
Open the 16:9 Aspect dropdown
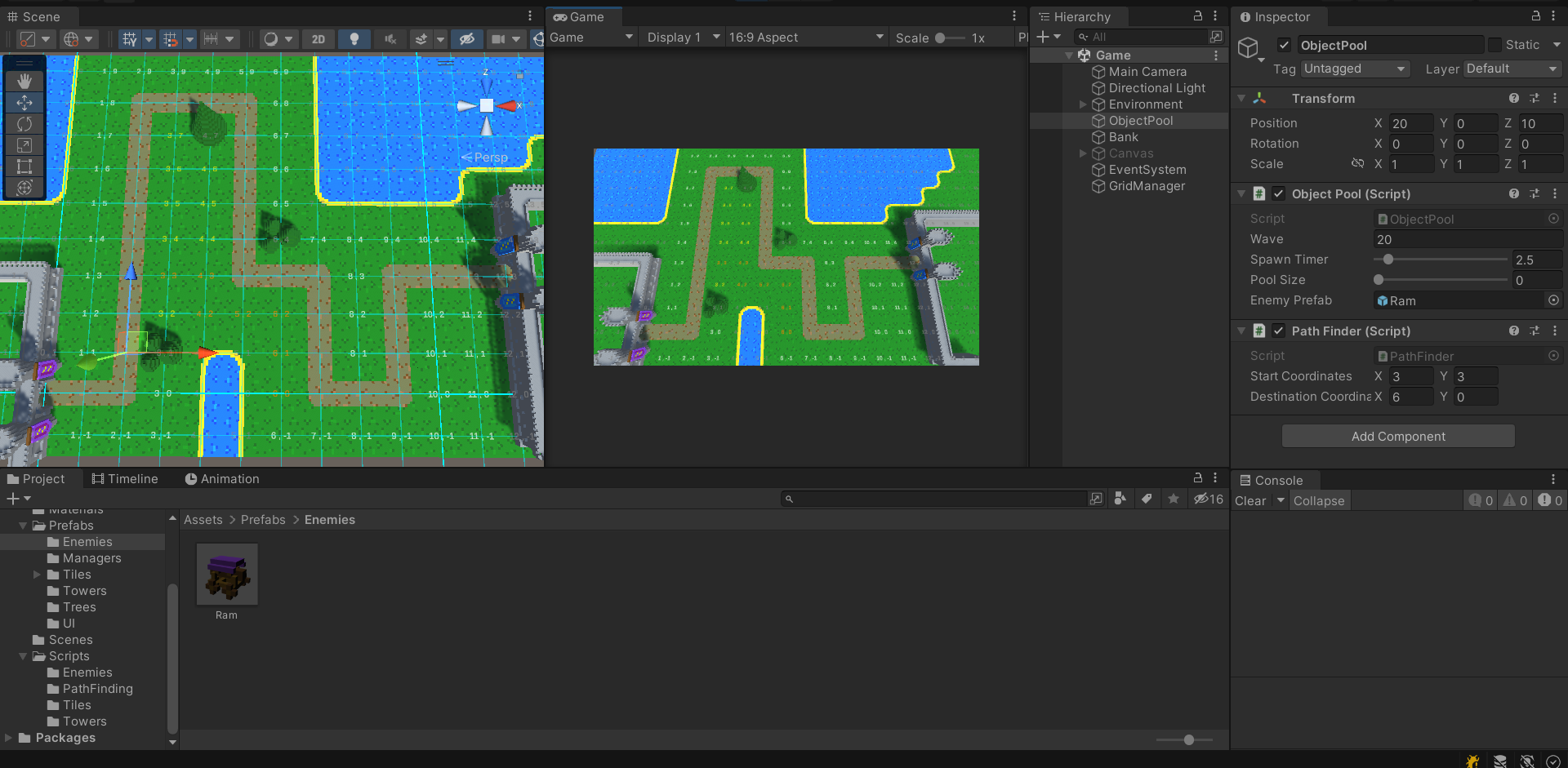pyautogui.click(x=806, y=38)
